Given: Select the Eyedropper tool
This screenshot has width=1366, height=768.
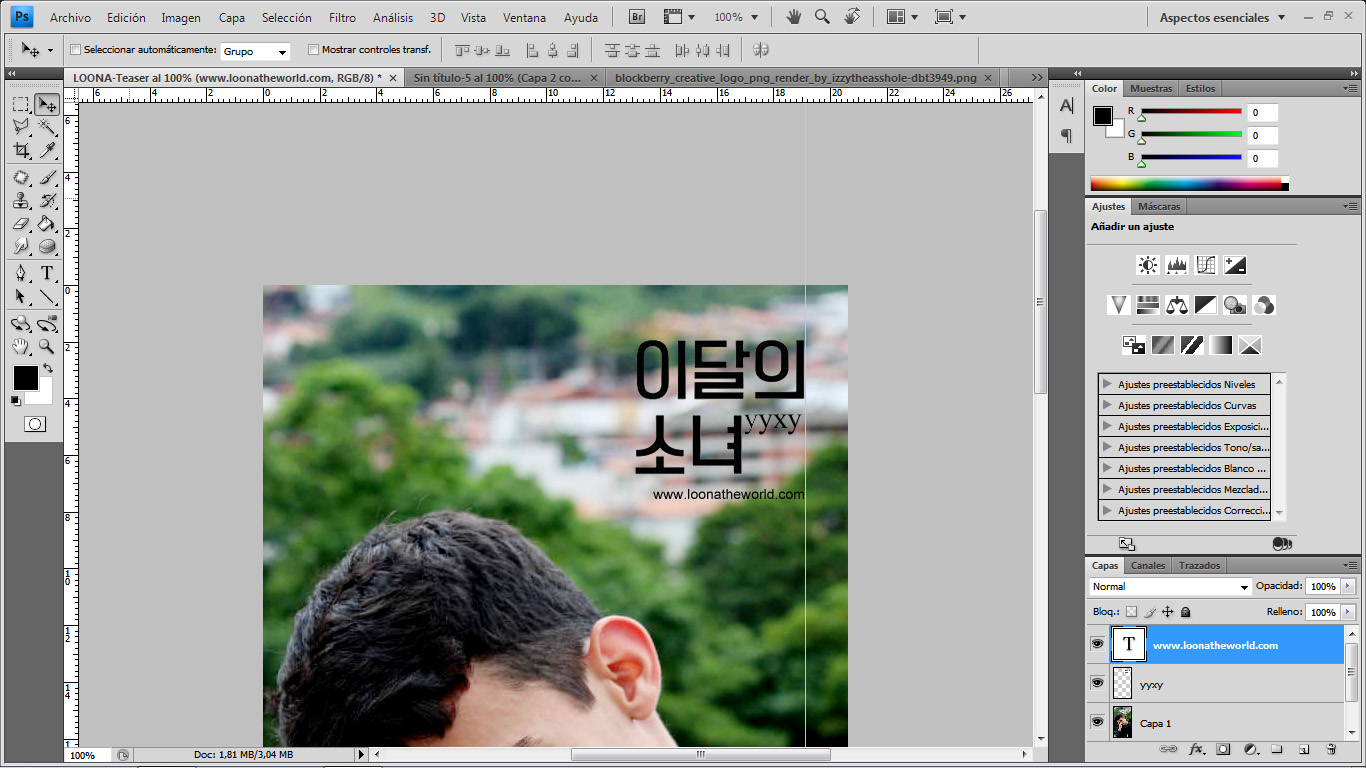Looking at the screenshot, I should click(47, 150).
